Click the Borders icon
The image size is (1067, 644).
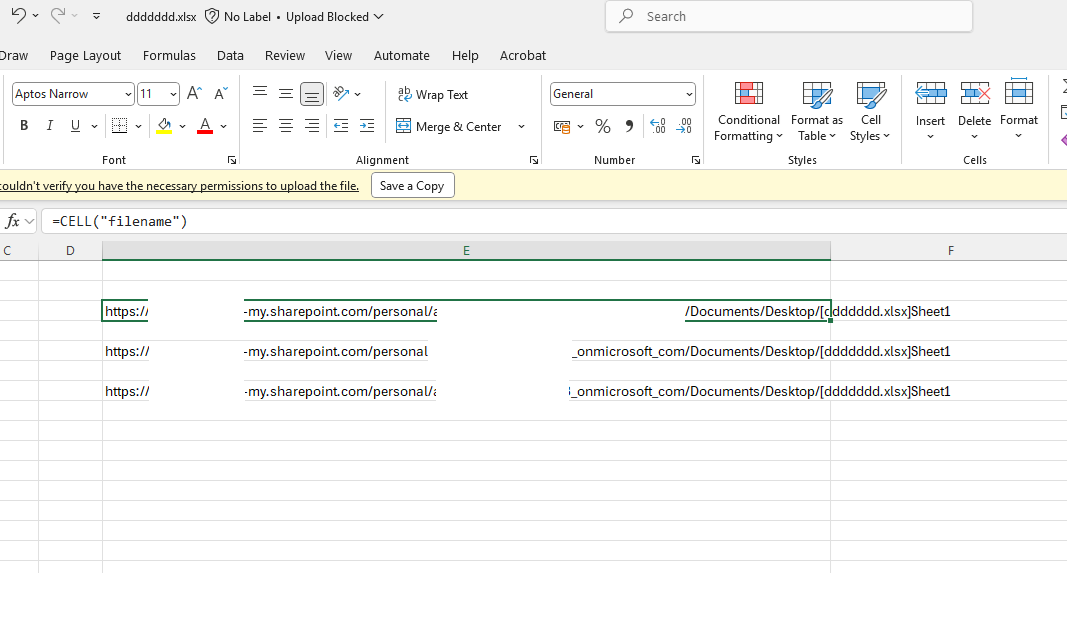[119, 125]
